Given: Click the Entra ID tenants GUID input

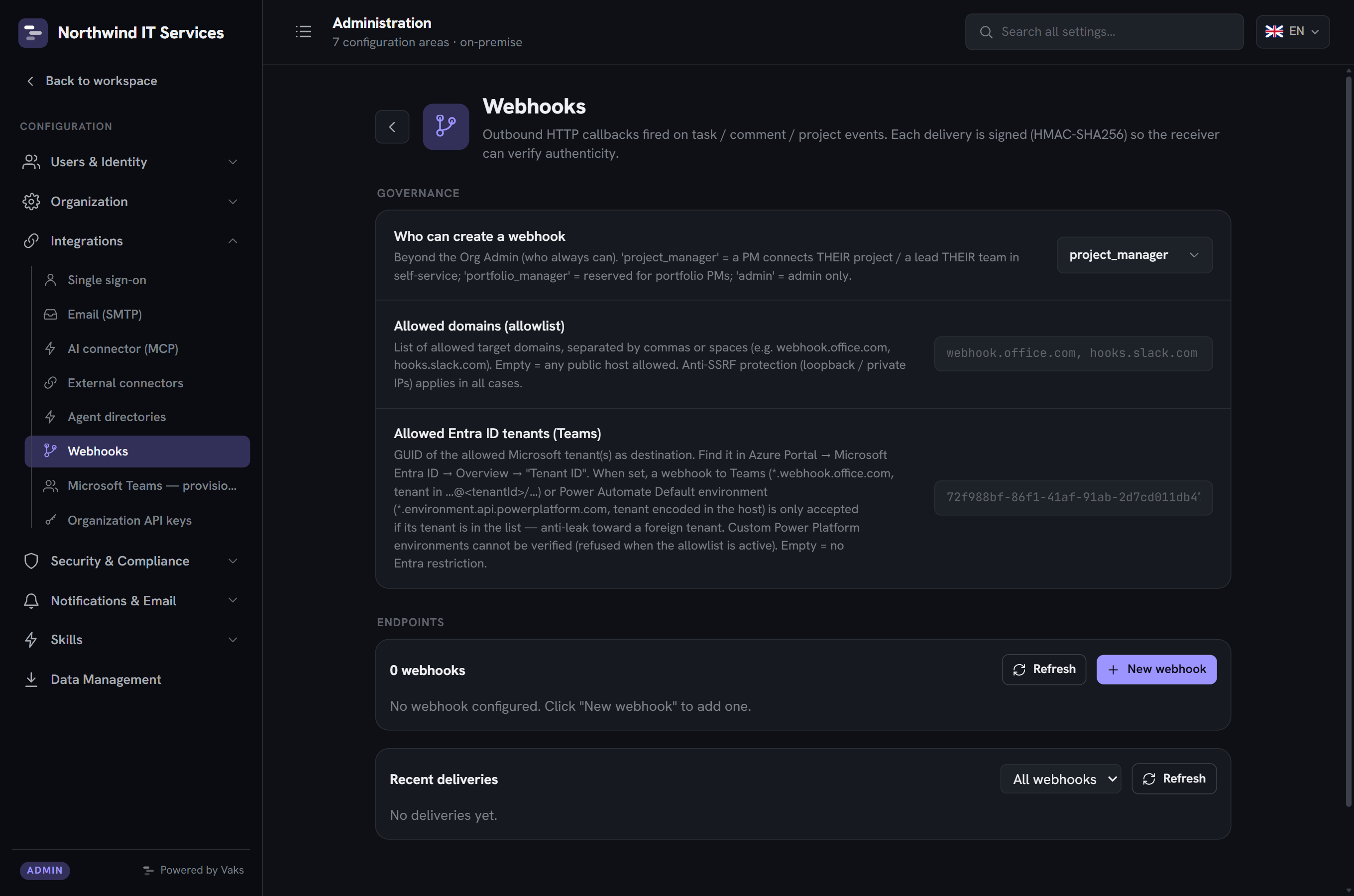Looking at the screenshot, I should [x=1073, y=498].
